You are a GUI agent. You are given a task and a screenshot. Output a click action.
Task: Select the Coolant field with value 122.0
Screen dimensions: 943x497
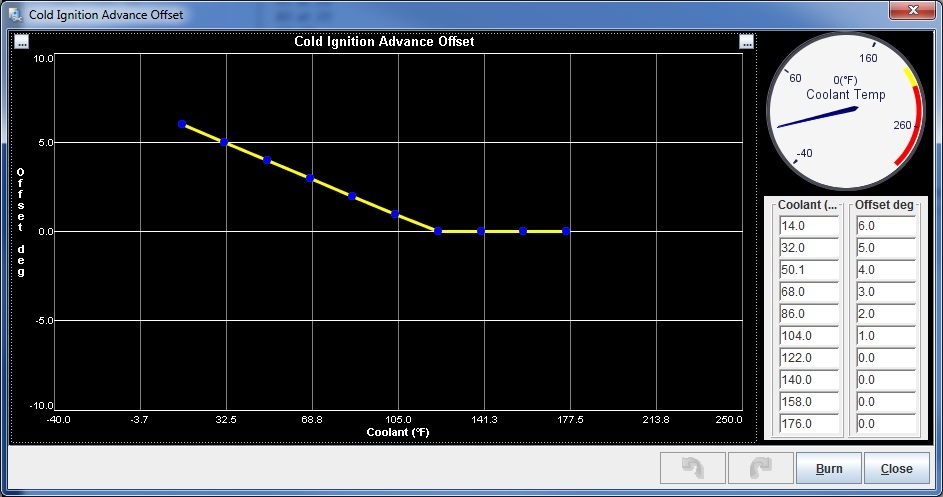(x=808, y=357)
